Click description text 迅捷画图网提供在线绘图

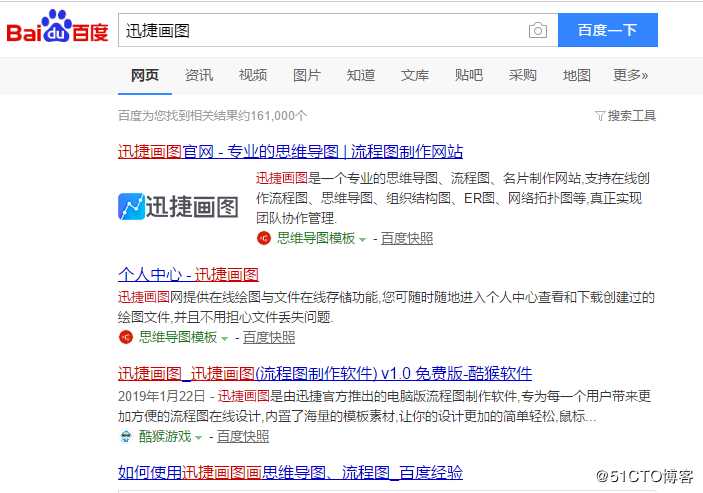point(386,307)
